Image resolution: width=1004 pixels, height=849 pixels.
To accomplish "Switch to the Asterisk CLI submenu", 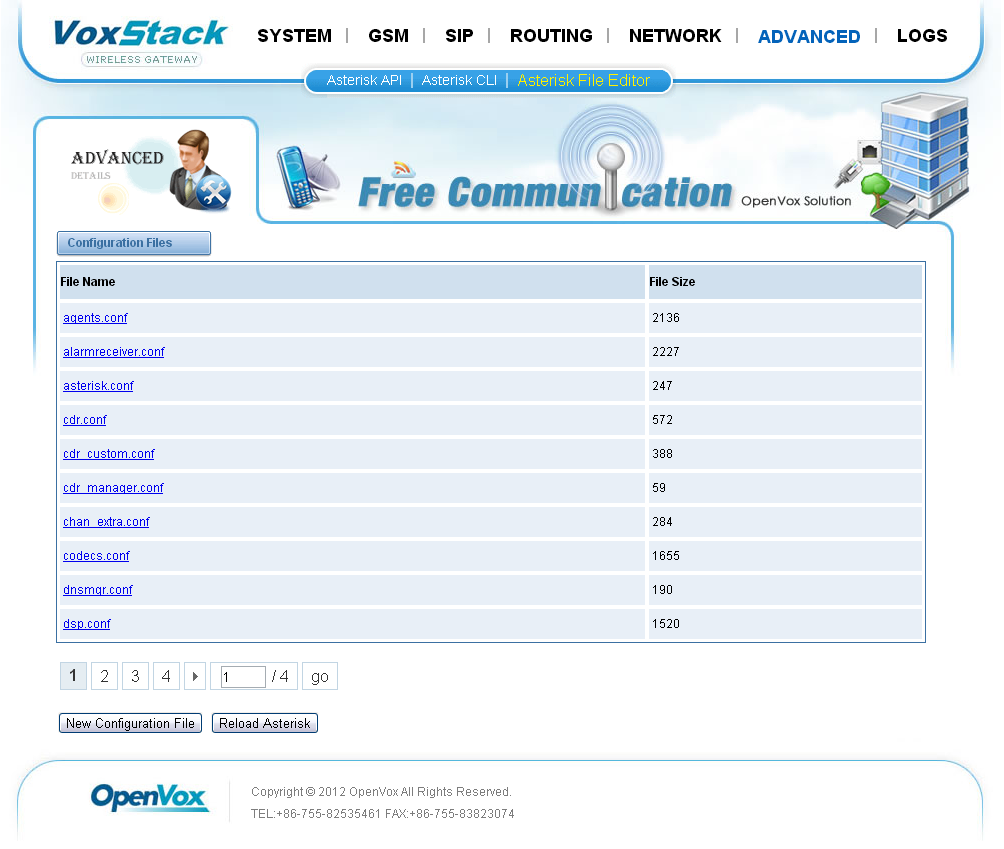I will (x=459, y=81).
